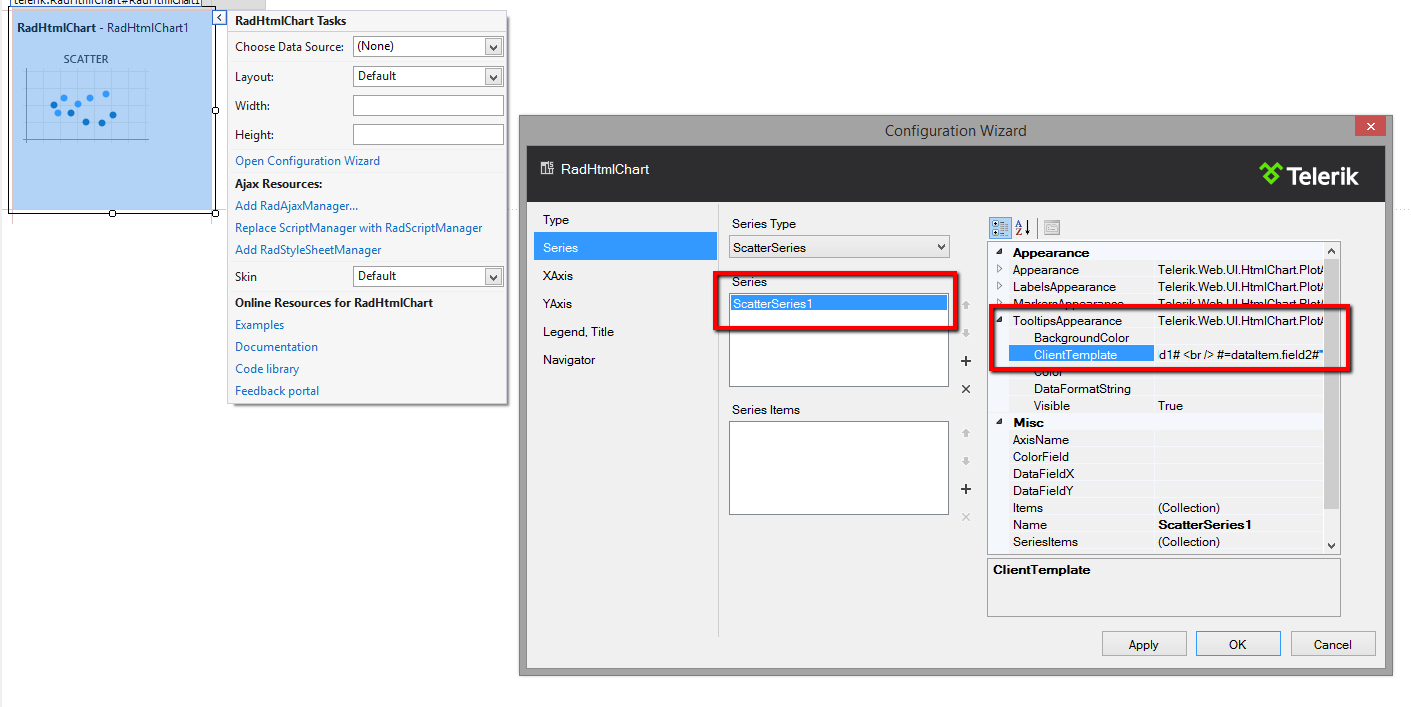Screen dimensions: 1411x707
Task: Open the Choose Data Source dropdown
Action: click(x=493, y=47)
